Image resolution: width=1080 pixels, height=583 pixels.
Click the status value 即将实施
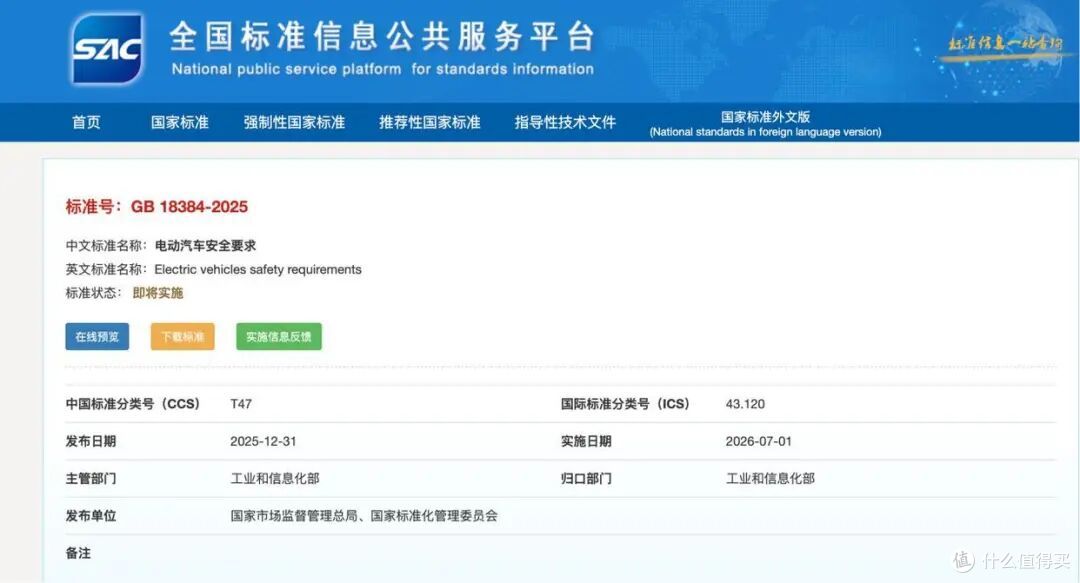click(x=158, y=293)
